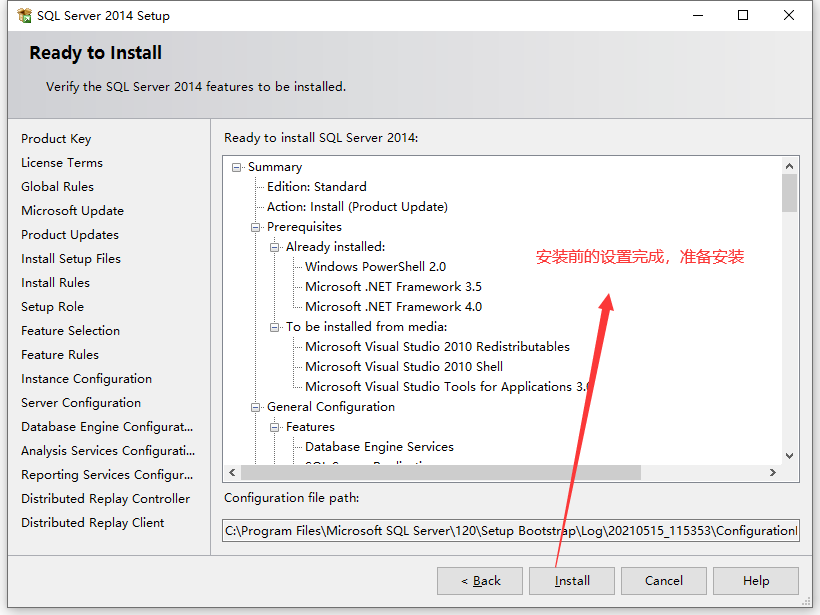Click the Install button

[572, 581]
